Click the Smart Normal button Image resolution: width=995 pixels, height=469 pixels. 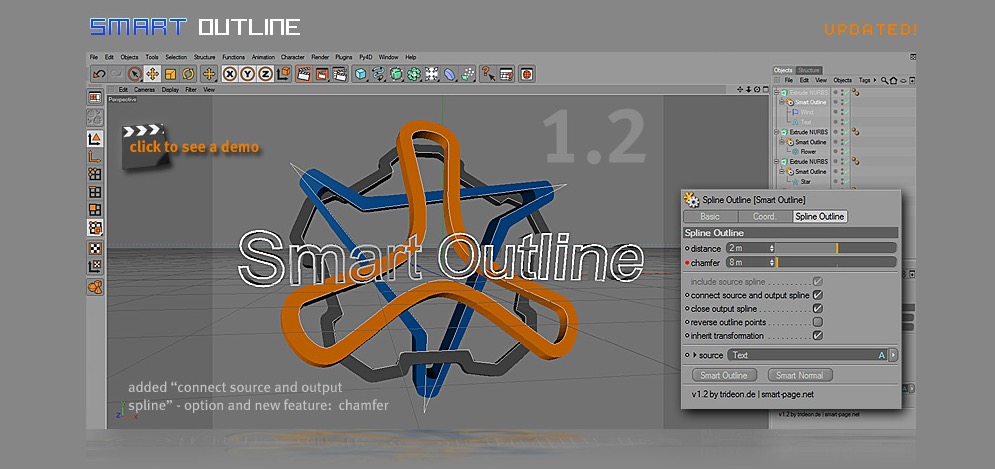pos(800,375)
